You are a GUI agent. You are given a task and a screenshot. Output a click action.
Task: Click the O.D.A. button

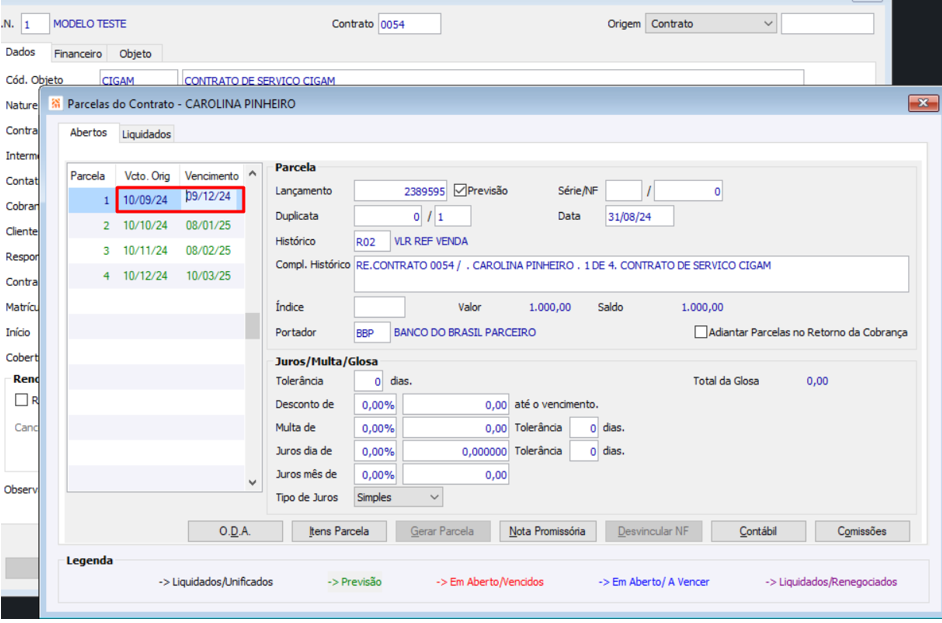(235, 531)
